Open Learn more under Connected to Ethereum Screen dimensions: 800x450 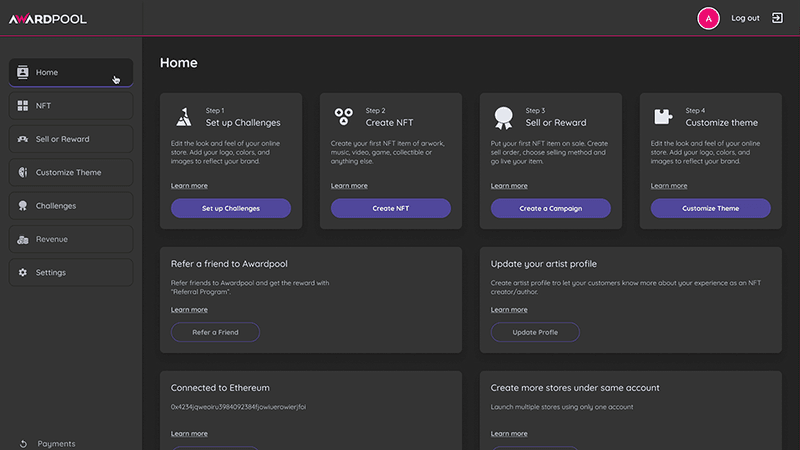pyautogui.click(x=189, y=434)
